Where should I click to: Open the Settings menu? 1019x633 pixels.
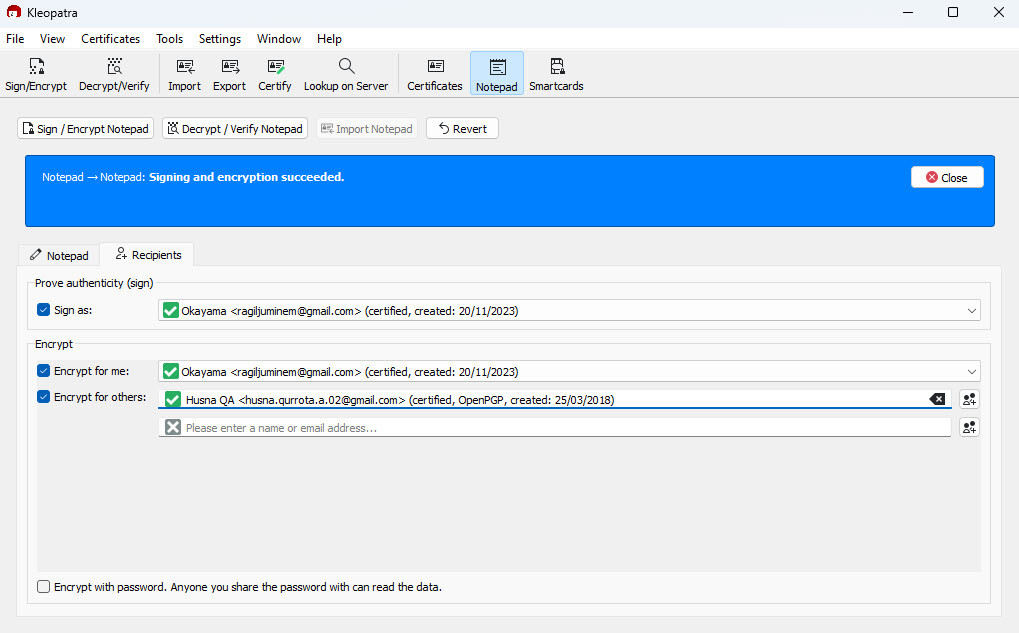point(220,39)
